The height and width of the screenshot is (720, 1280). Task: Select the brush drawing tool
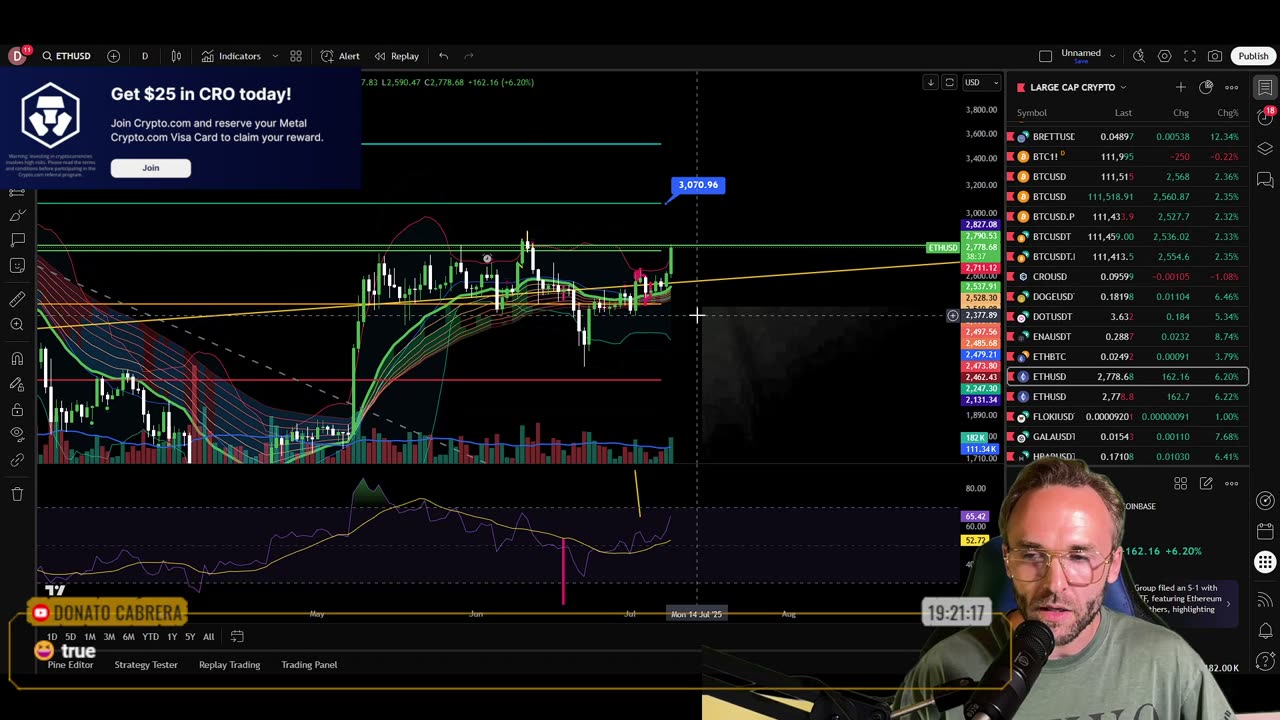tap(17, 215)
